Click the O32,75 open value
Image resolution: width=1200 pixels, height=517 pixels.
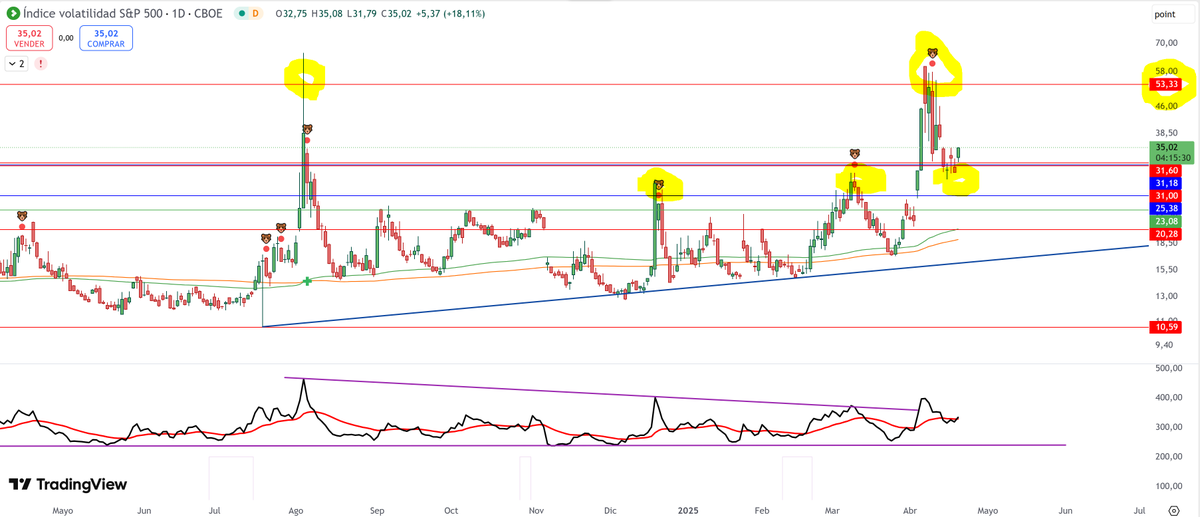pyautogui.click(x=291, y=14)
